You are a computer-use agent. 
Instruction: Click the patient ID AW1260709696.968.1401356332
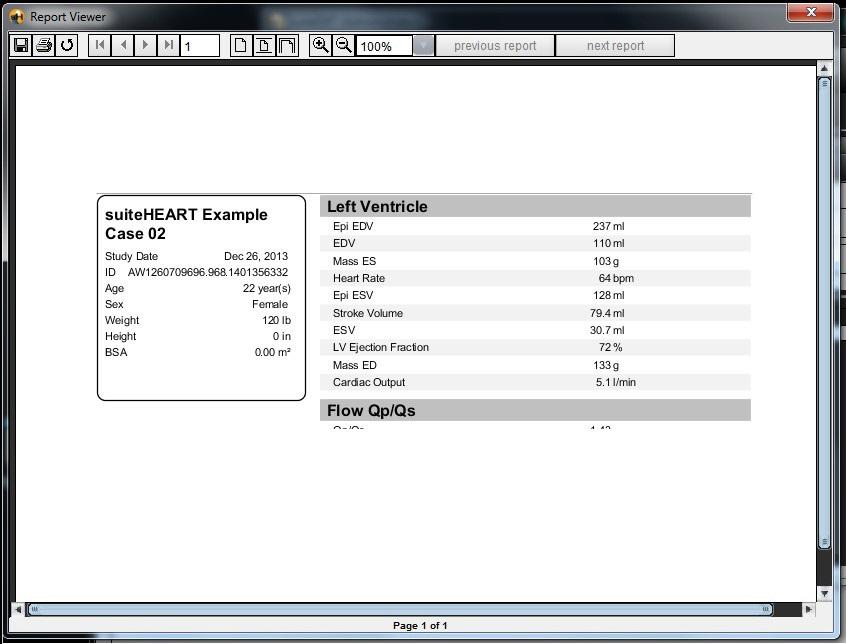pos(208,272)
